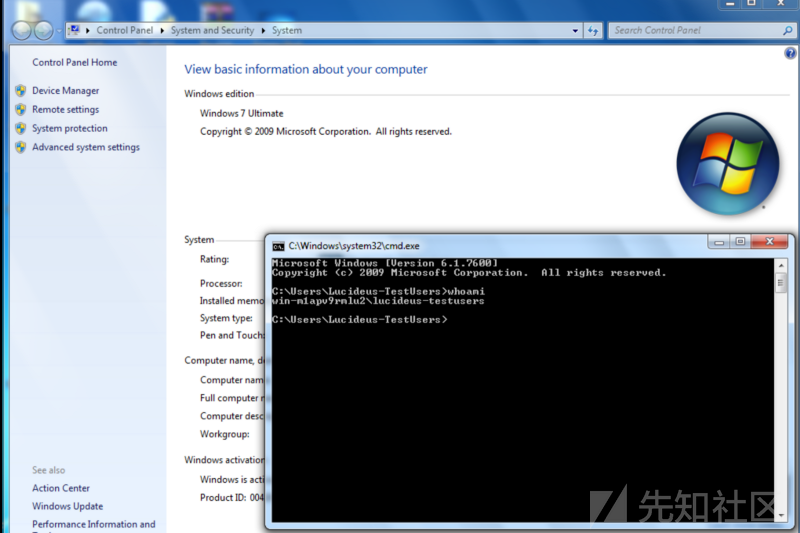This screenshot has width=800, height=533.
Task: Click the shield icon beside Device Manager
Action: [20, 91]
